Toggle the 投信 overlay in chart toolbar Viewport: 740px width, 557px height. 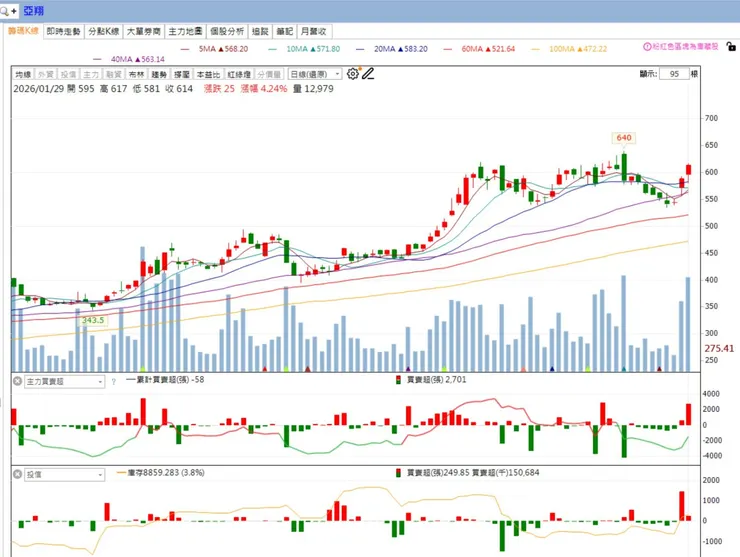[68, 75]
